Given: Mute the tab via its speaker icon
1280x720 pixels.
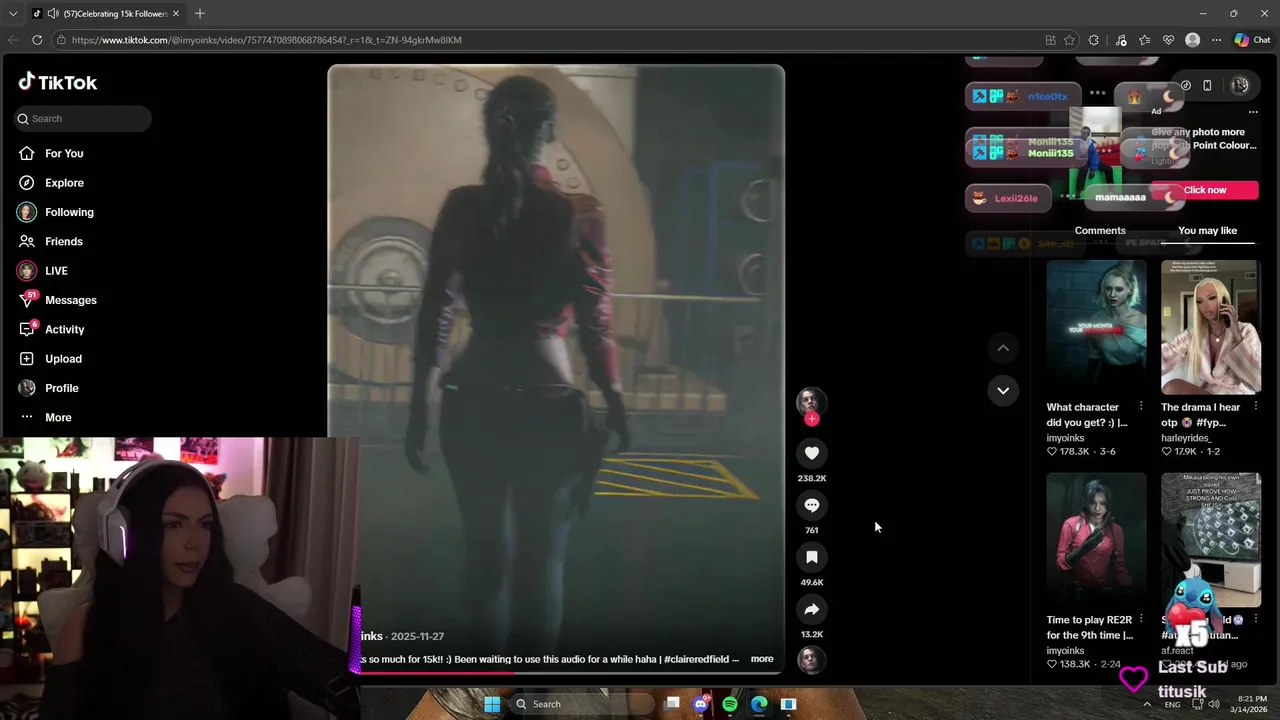Looking at the screenshot, I should click(x=52, y=13).
